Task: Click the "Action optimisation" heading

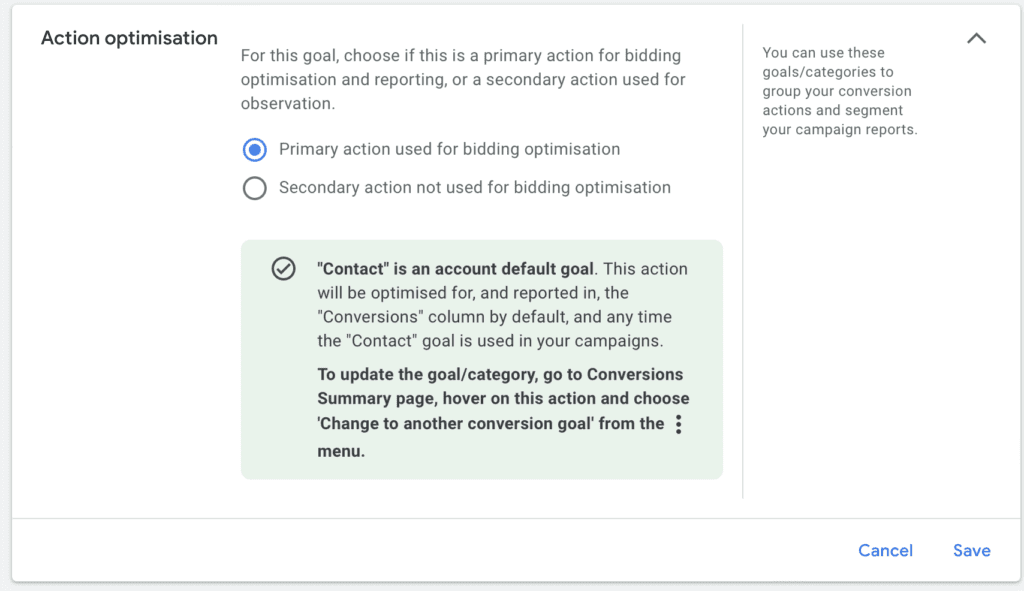Action: tap(128, 38)
